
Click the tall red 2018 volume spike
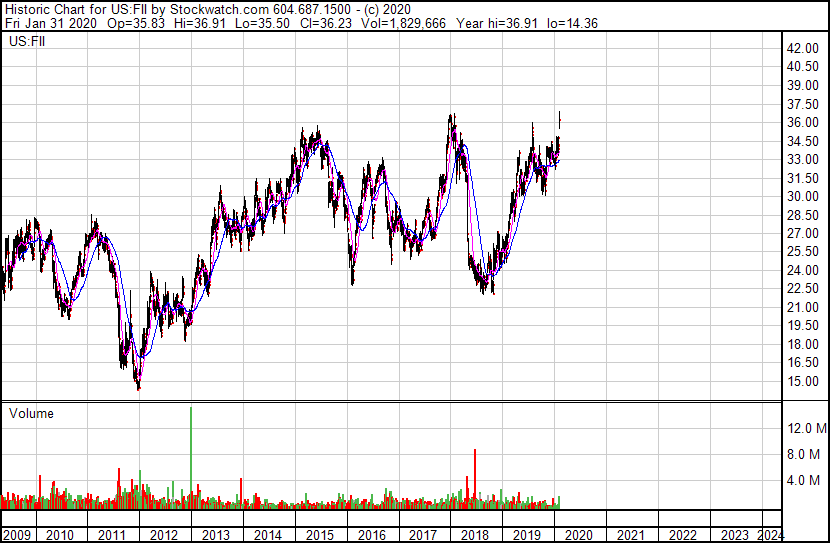coord(475,479)
